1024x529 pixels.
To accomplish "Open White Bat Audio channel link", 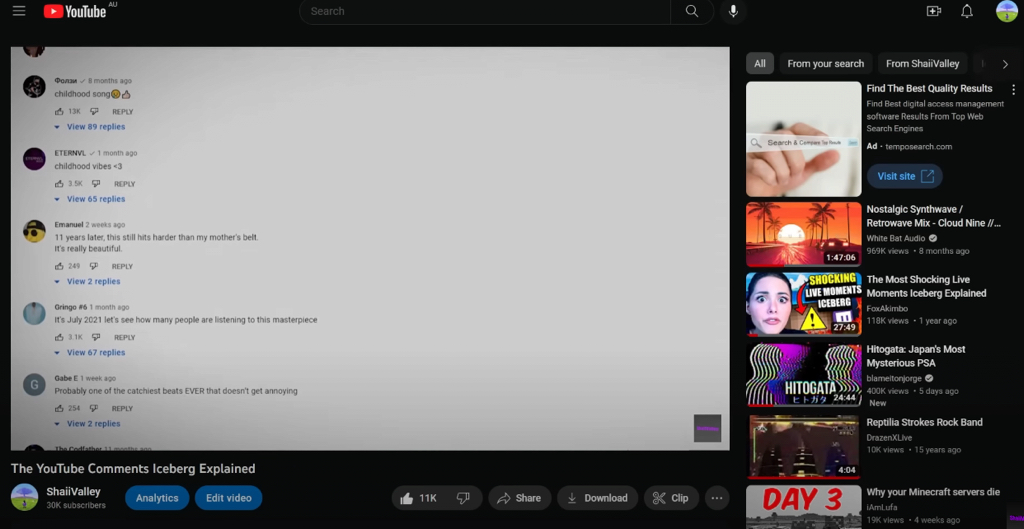I will pos(896,238).
